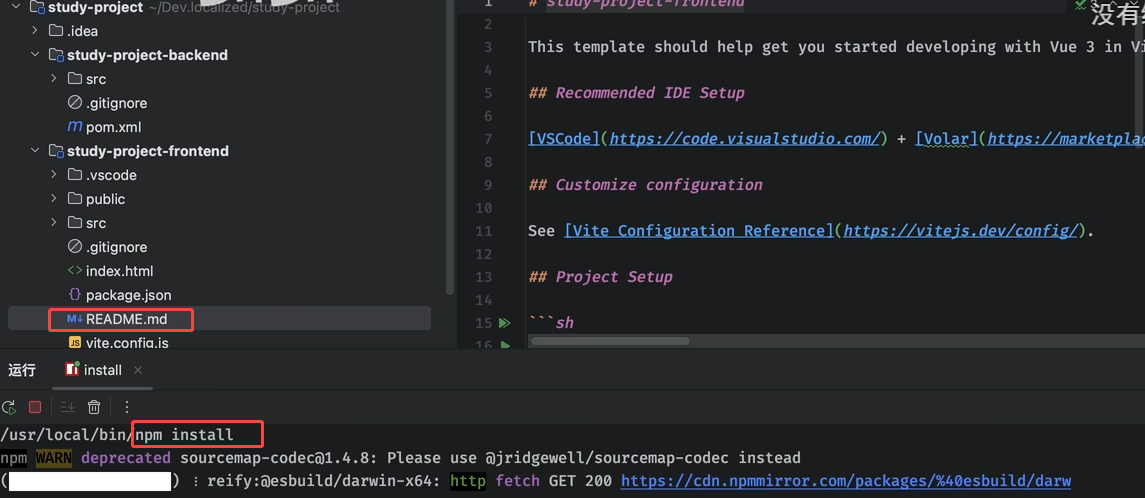Collapse the root study-project node
1145x498 pixels.
[x=15, y=8]
